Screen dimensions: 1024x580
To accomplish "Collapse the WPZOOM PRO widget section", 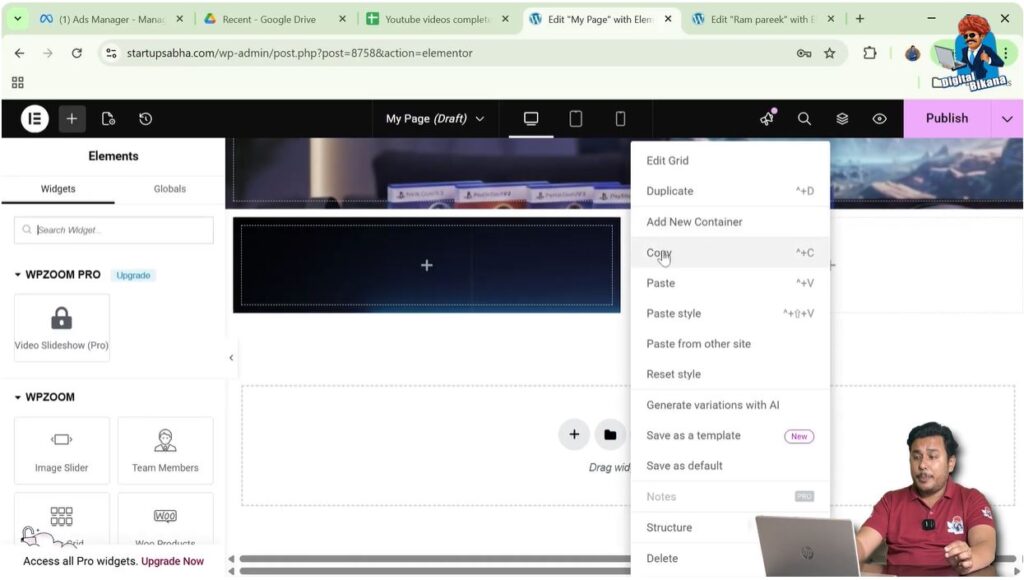I will pos(19,275).
